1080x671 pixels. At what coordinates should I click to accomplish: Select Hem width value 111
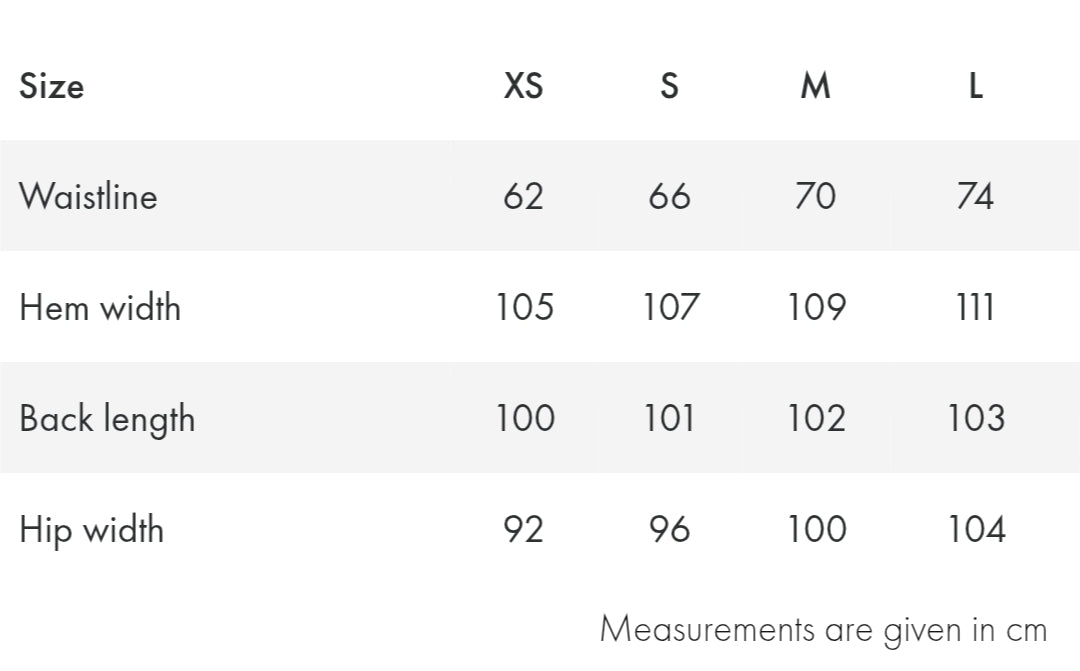pos(975,307)
